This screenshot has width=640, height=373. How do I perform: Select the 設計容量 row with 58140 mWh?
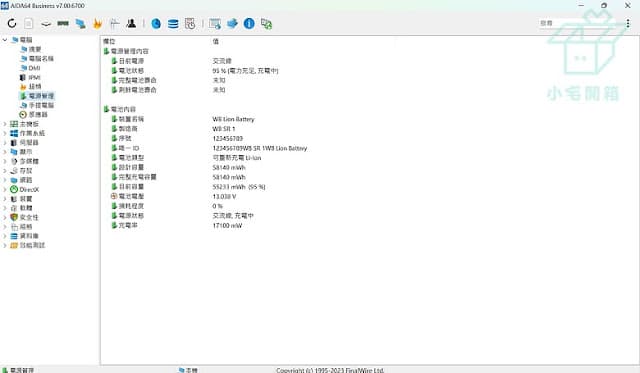[x=178, y=167]
